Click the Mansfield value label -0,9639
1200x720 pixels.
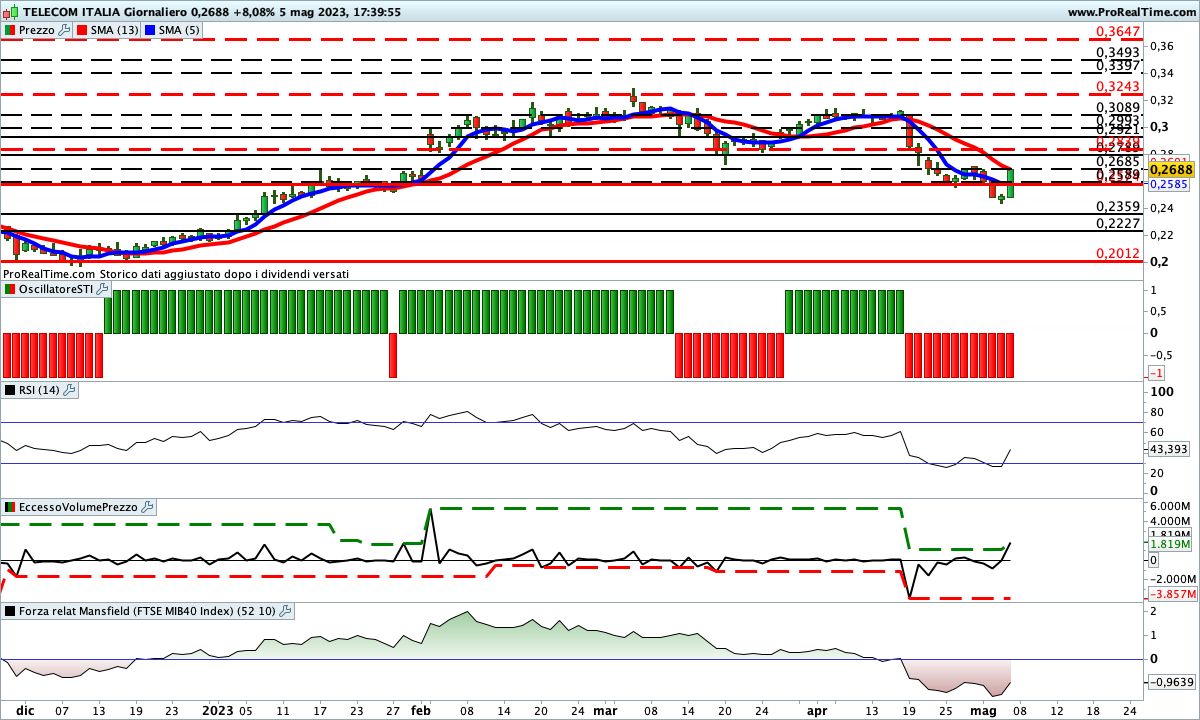tap(1170, 682)
